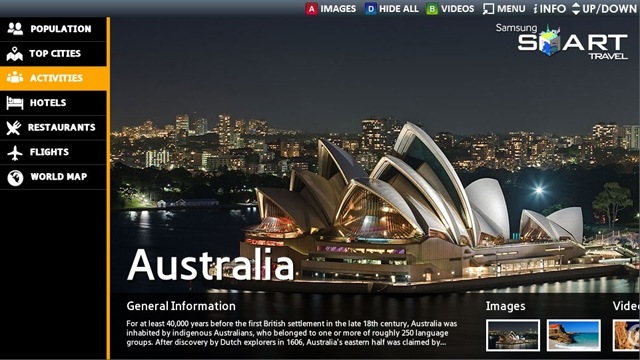Viewport: 640px width, 360px height.
Task: Open the beach coastline image thumbnail
Action: click(573, 335)
